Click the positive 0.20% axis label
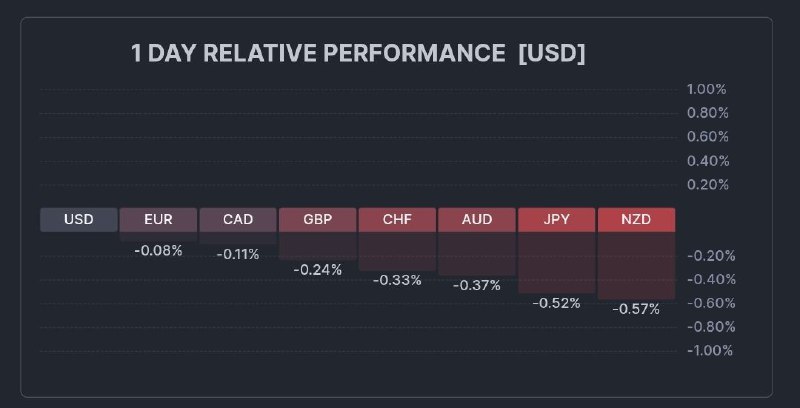 [x=707, y=185]
